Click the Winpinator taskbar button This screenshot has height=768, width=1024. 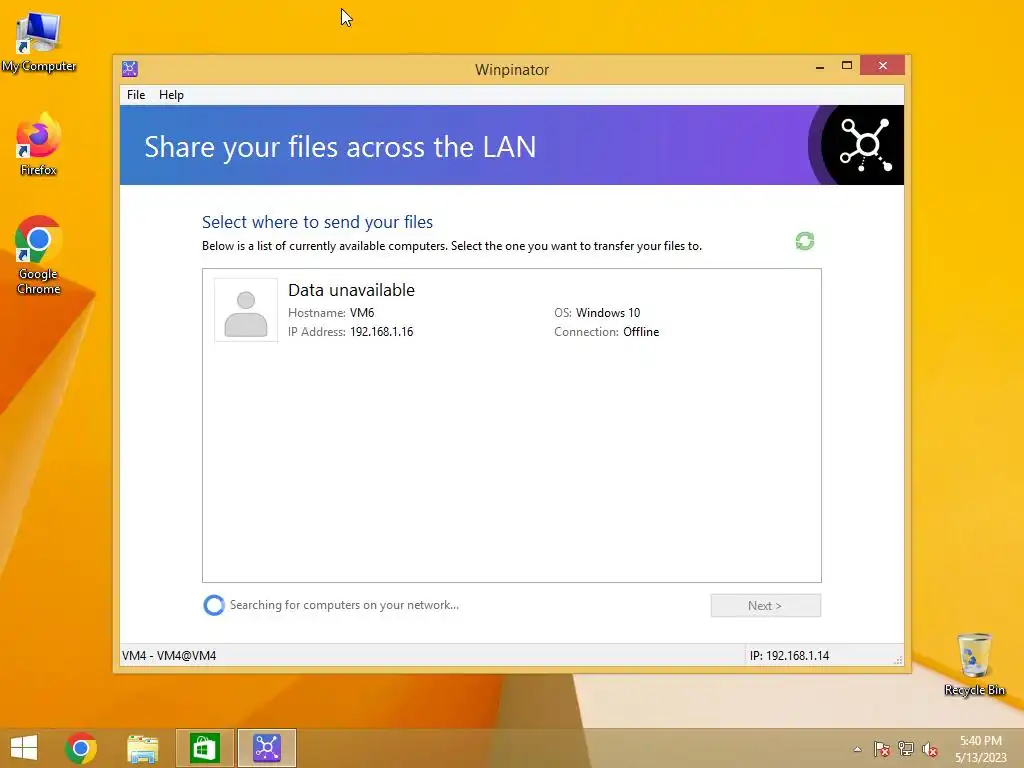coord(266,748)
